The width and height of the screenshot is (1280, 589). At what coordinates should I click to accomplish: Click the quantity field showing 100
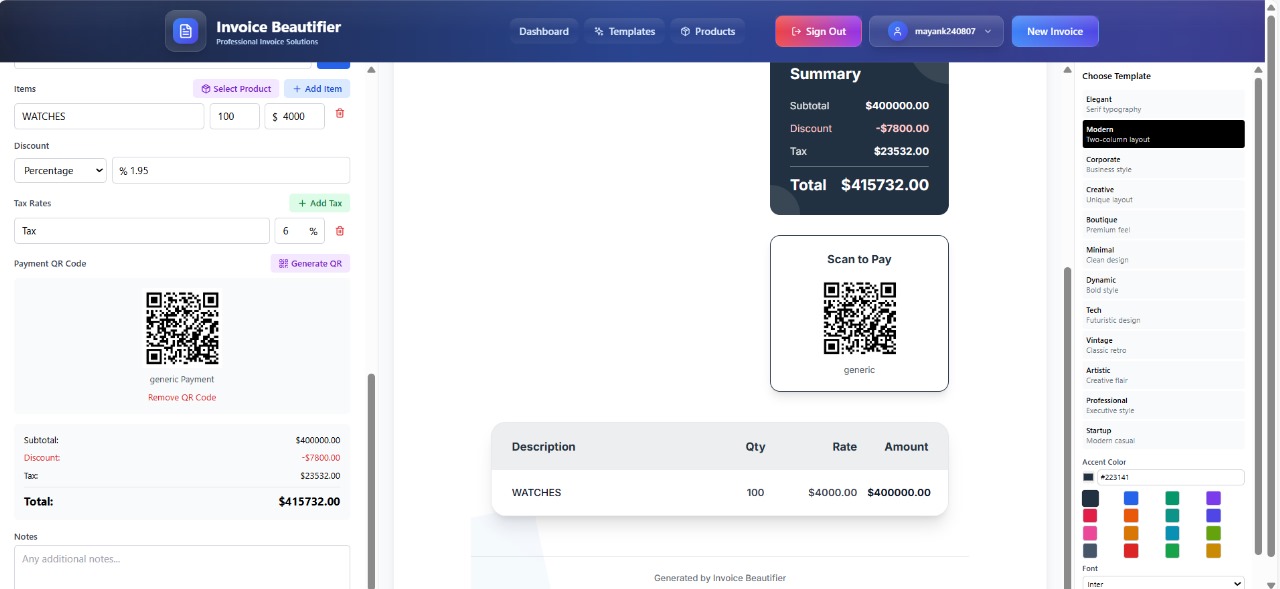(x=235, y=116)
